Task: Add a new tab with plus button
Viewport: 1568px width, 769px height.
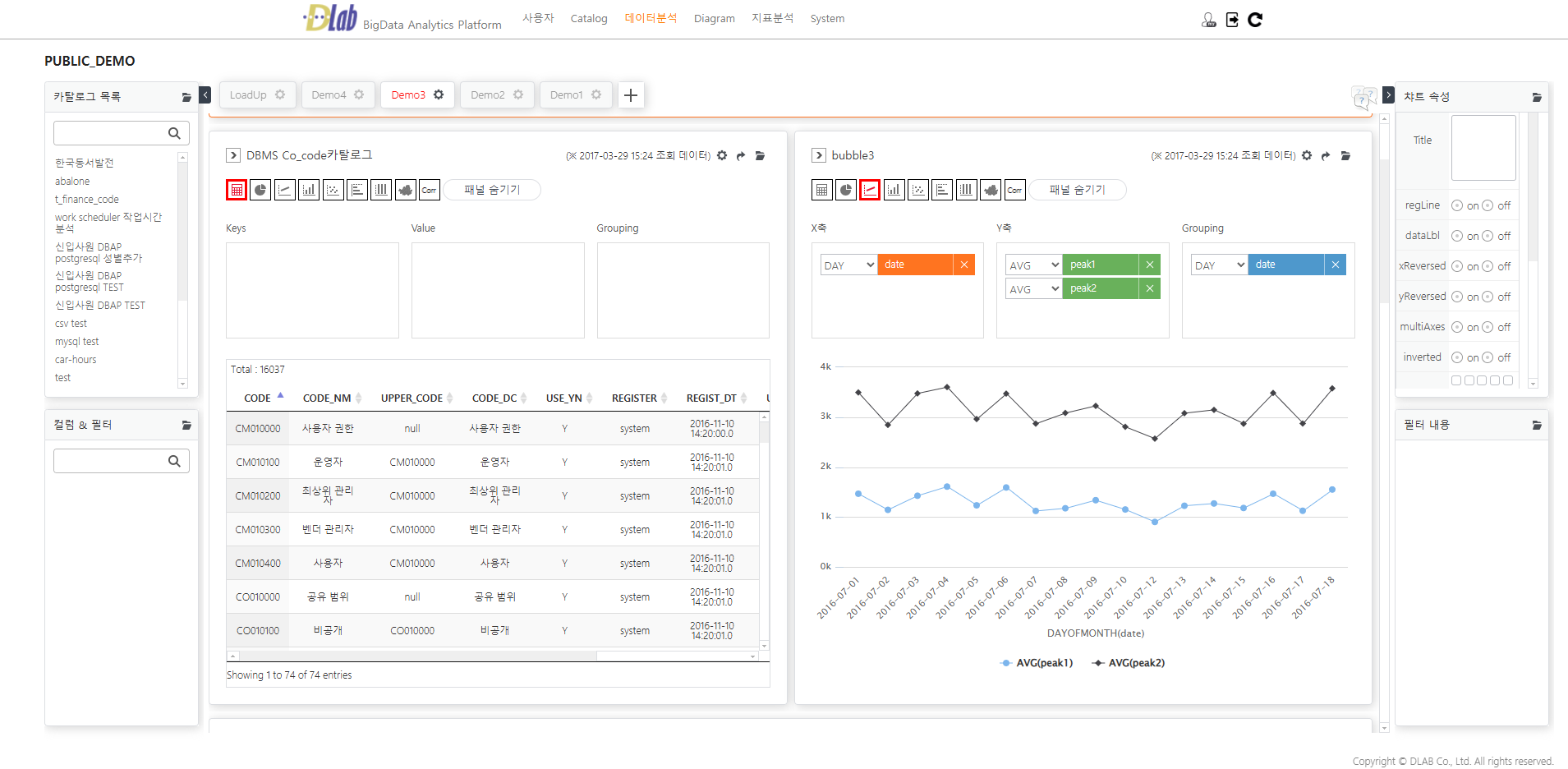Action: point(631,95)
